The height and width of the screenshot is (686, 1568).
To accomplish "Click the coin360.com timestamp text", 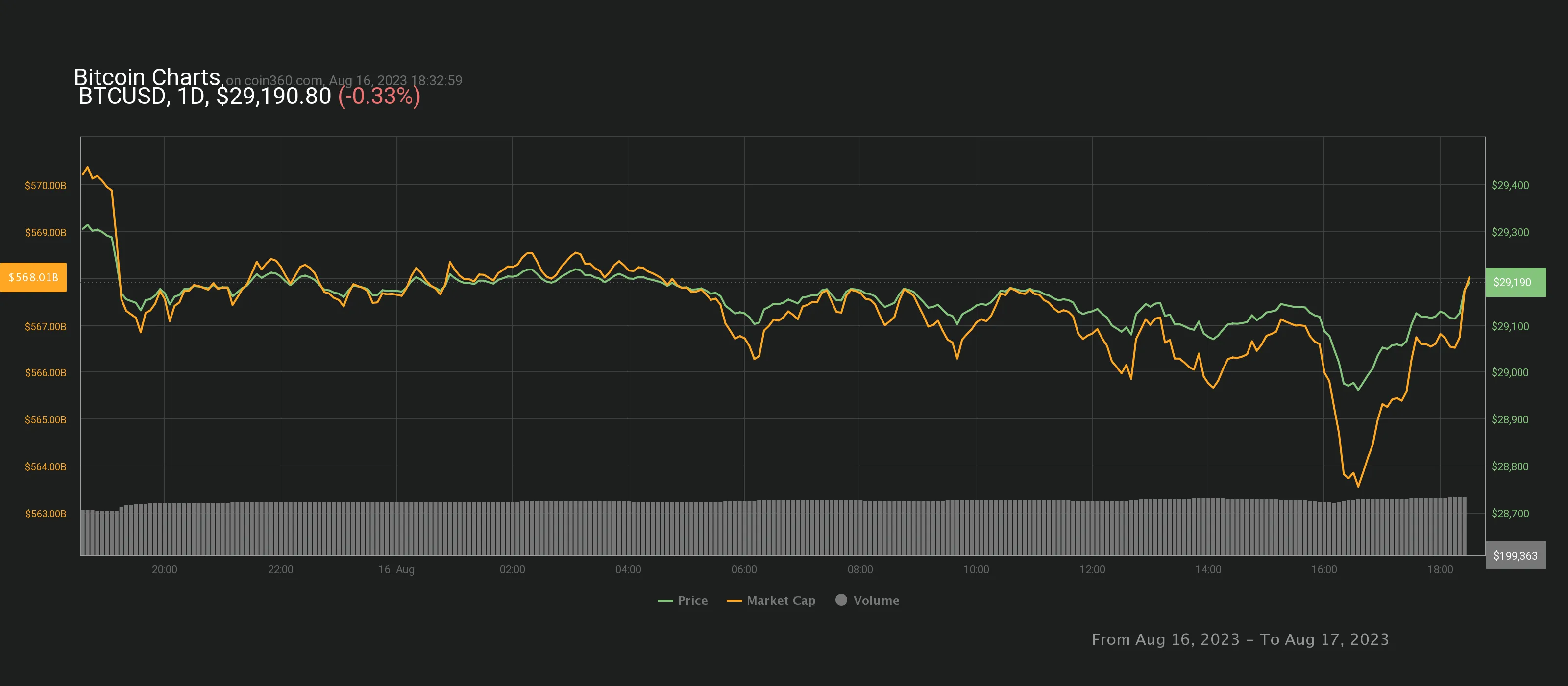I will point(344,80).
